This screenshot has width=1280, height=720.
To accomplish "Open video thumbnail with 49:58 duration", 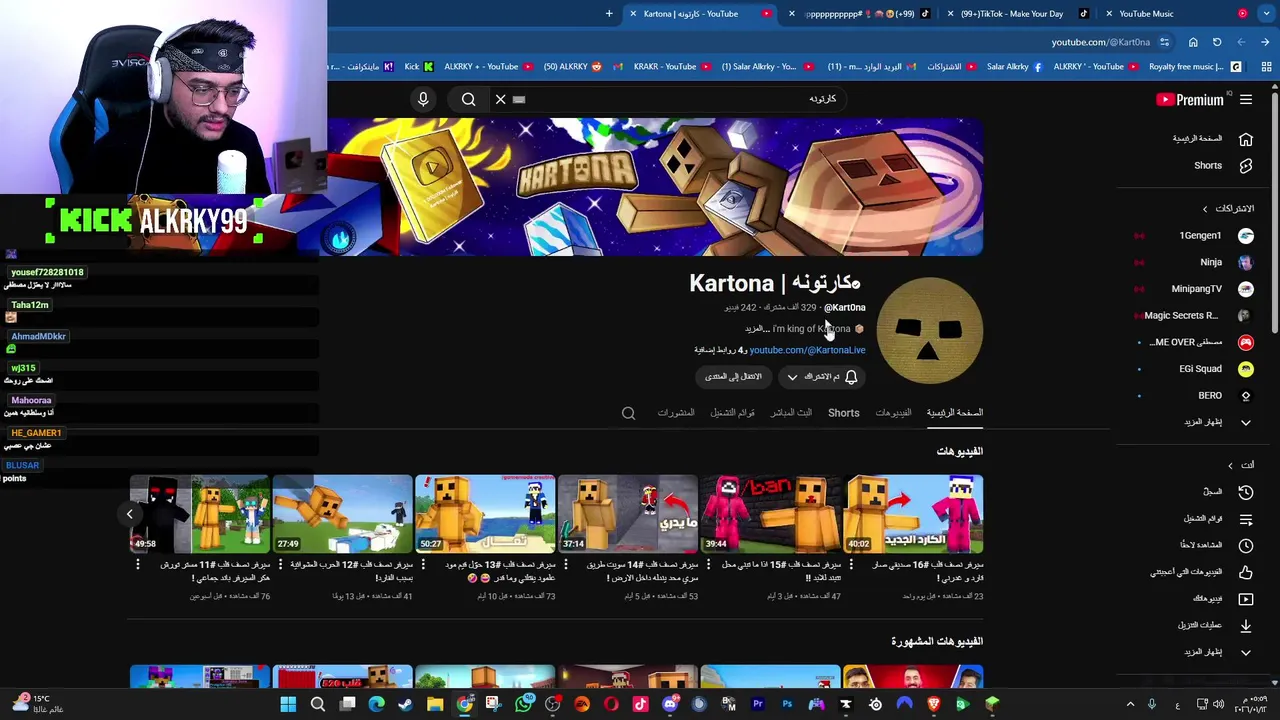I will click(x=199, y=514).
